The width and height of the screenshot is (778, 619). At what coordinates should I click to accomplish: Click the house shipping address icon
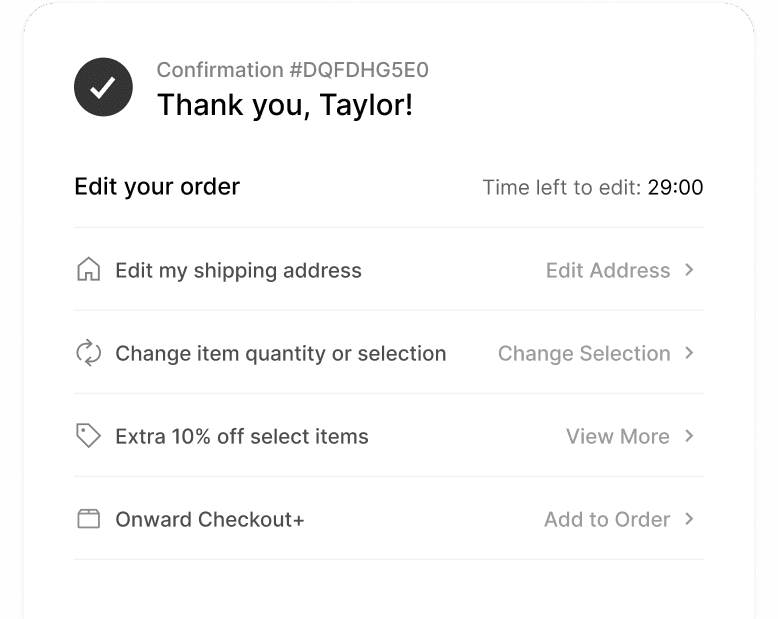(89, 270)
